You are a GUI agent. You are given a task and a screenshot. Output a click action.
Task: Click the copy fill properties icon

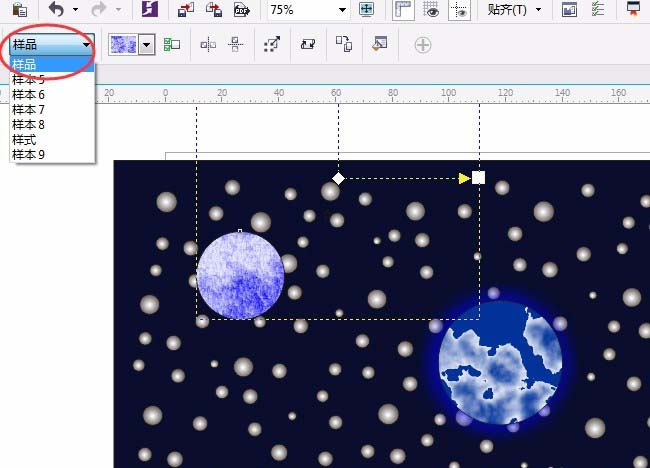pyautogui.click(x=344, y=44)
